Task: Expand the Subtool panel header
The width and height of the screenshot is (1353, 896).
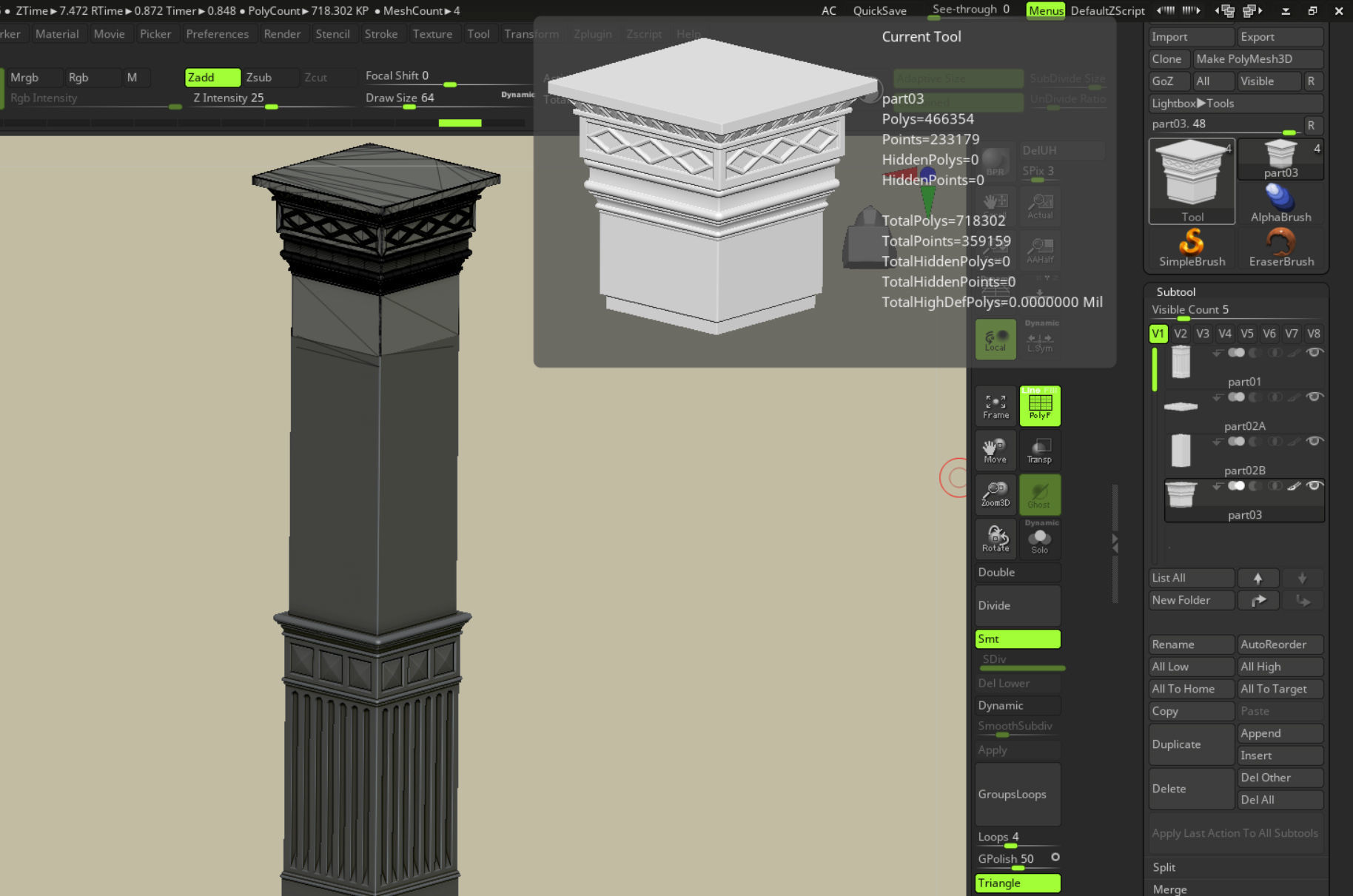Action: tap(1176, 292)
